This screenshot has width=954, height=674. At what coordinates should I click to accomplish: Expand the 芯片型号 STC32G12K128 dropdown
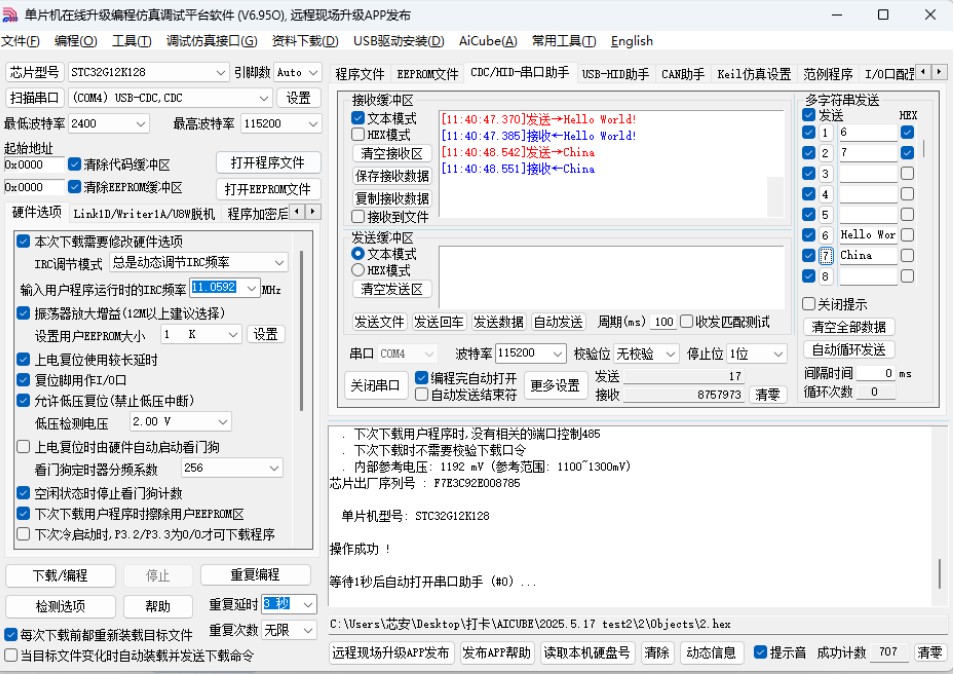pyautogui.click(x=220, y=72)
